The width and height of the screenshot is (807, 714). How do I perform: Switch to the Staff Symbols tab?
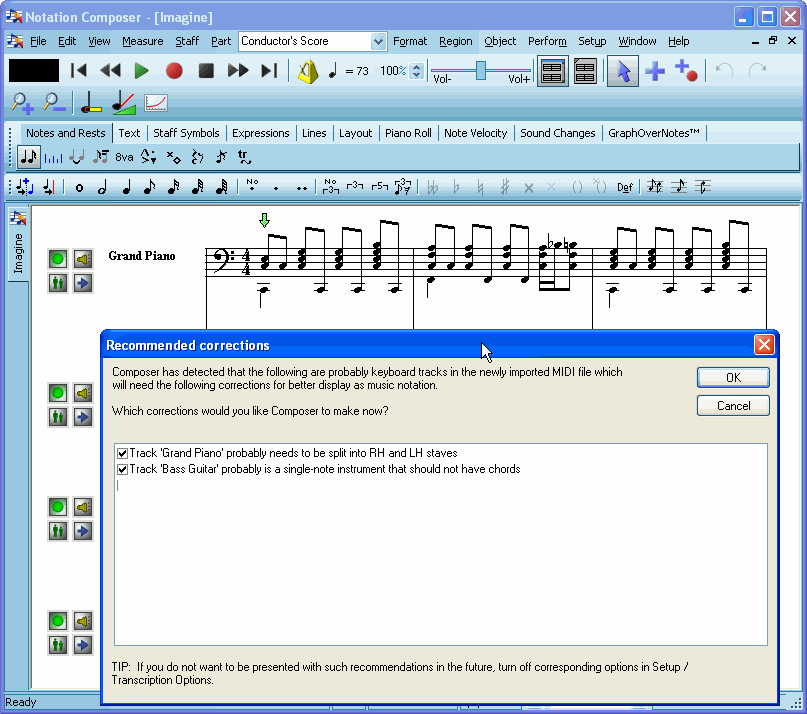[x=186, y=133]
